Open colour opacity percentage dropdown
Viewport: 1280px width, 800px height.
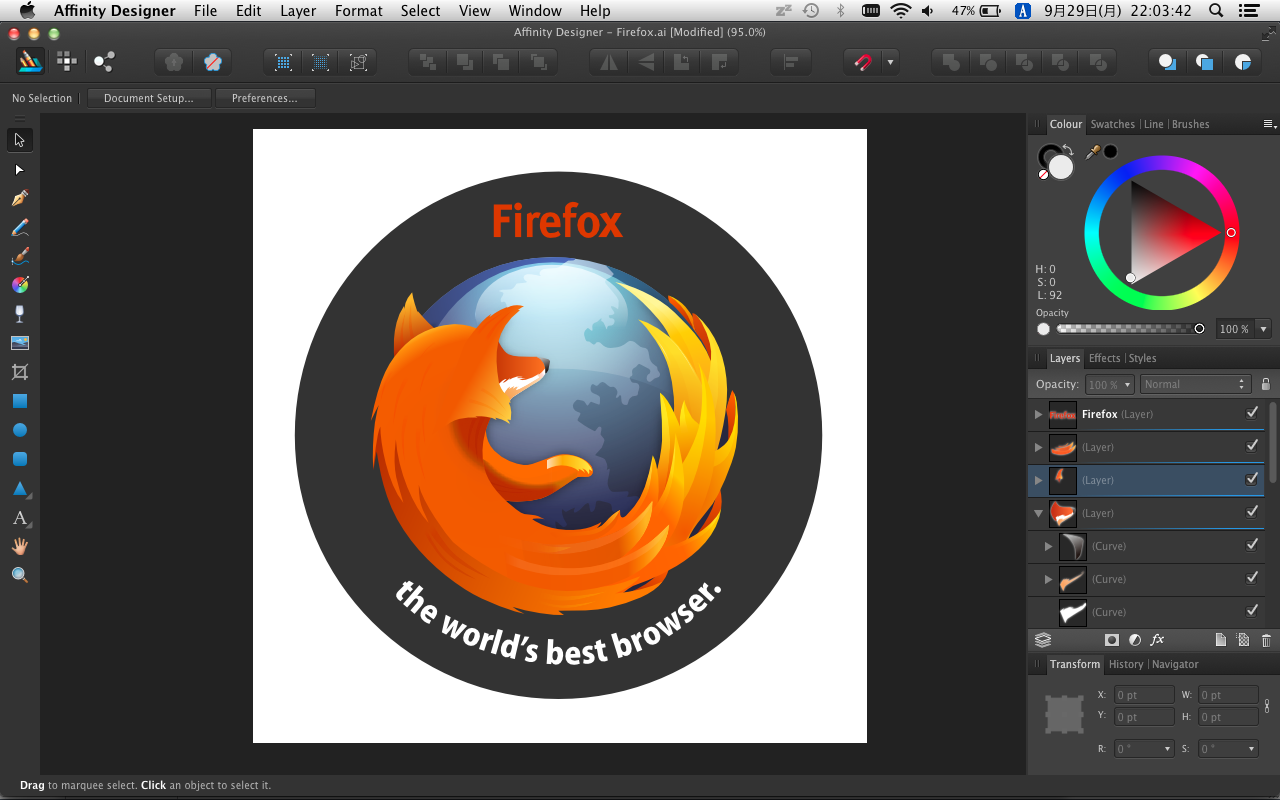tap(1264, 329)
